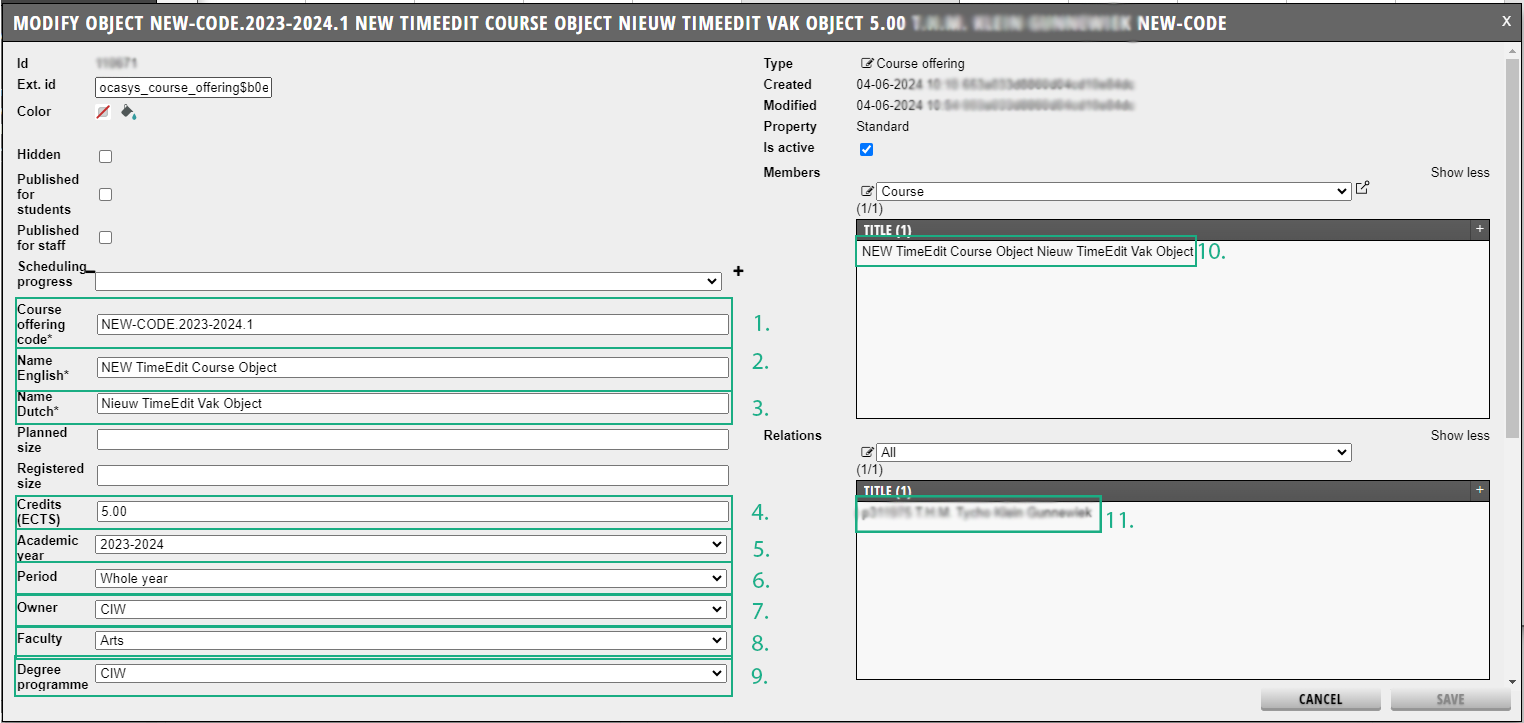Image resolution: width=1524 pixels, height=723 pixels.
Task: Open Members in new window icon
Action: 1362,188
